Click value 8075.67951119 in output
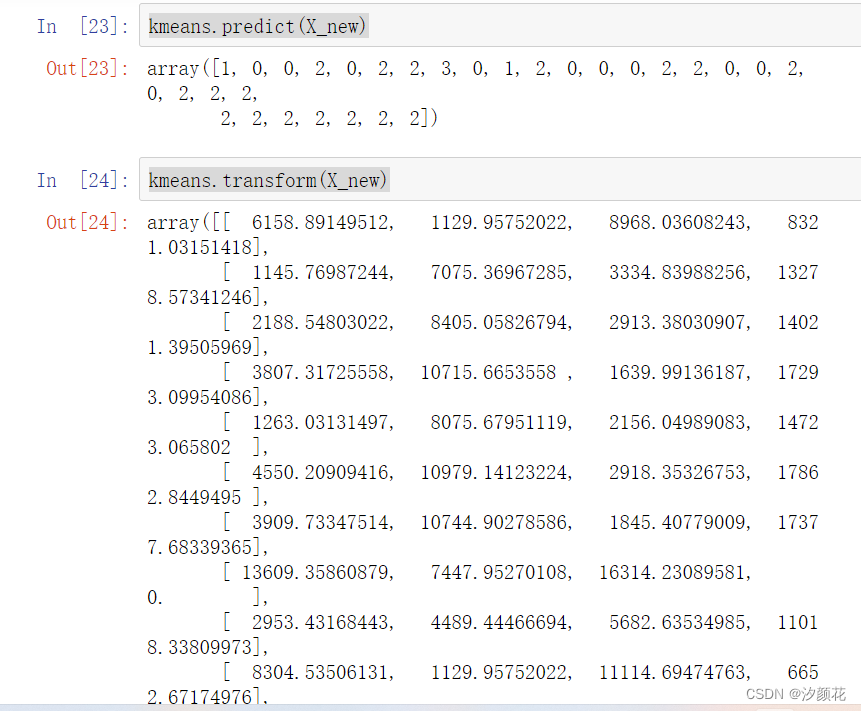Screen dimensions: 861x711 pyautogui.click(x=501, y=422)
